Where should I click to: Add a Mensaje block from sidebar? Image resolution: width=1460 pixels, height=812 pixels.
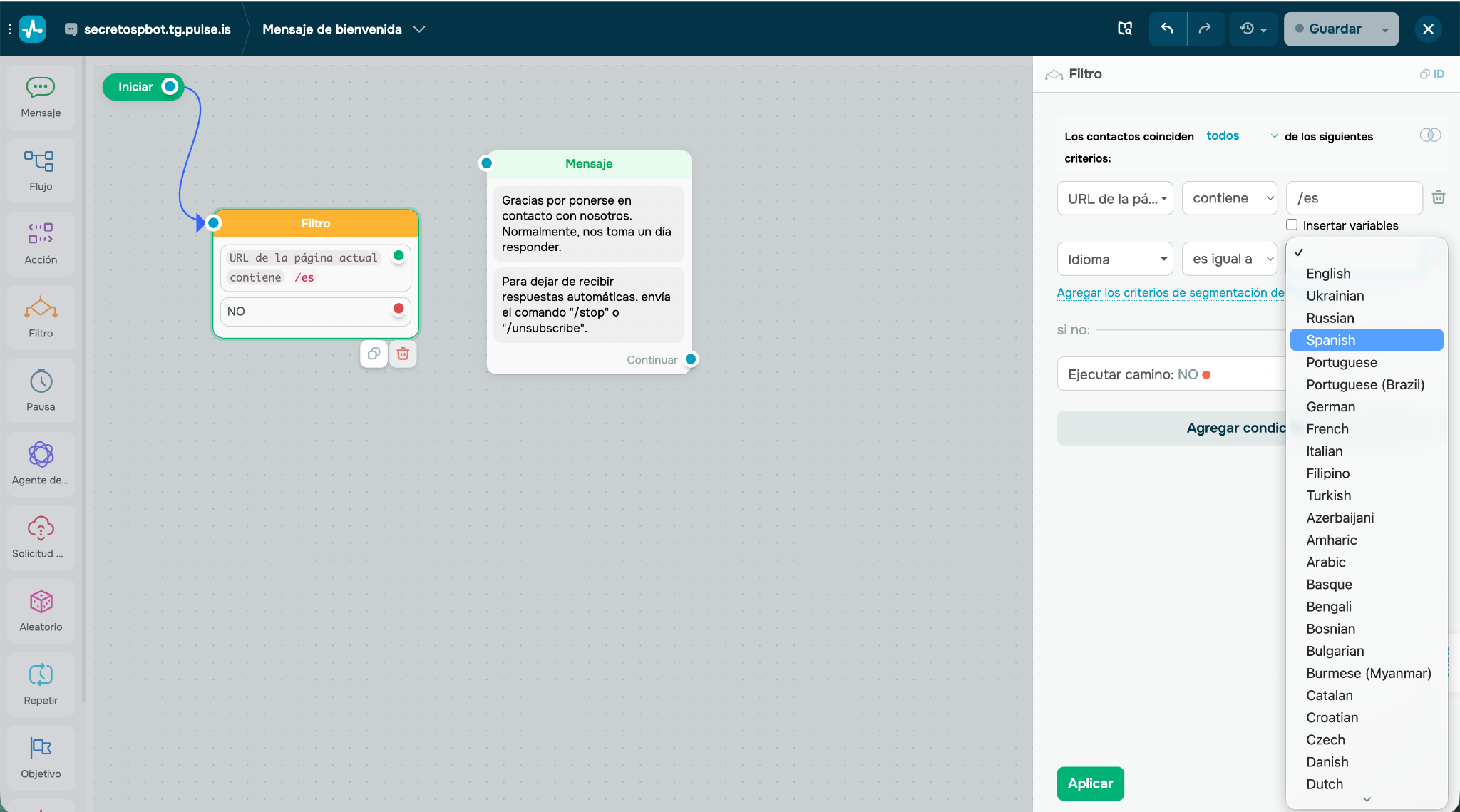point(41,98)
